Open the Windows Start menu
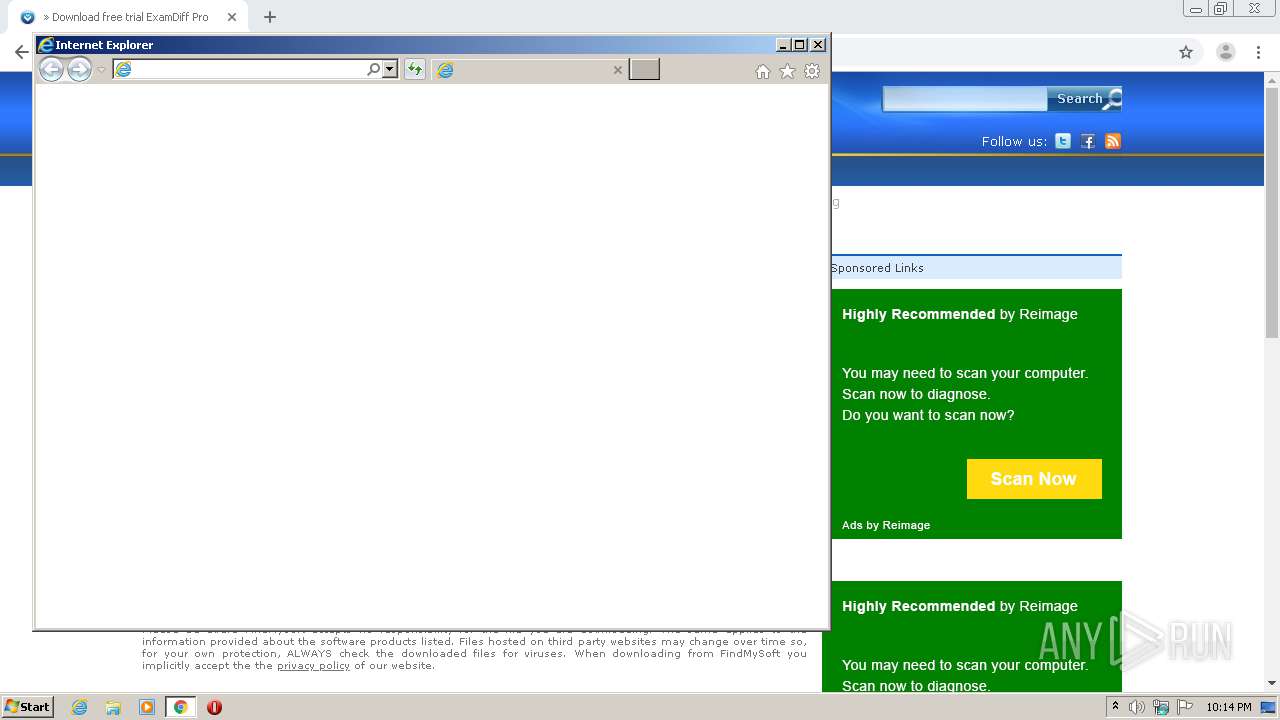This screenshot has height=720, width=1280. pos(28,707)
